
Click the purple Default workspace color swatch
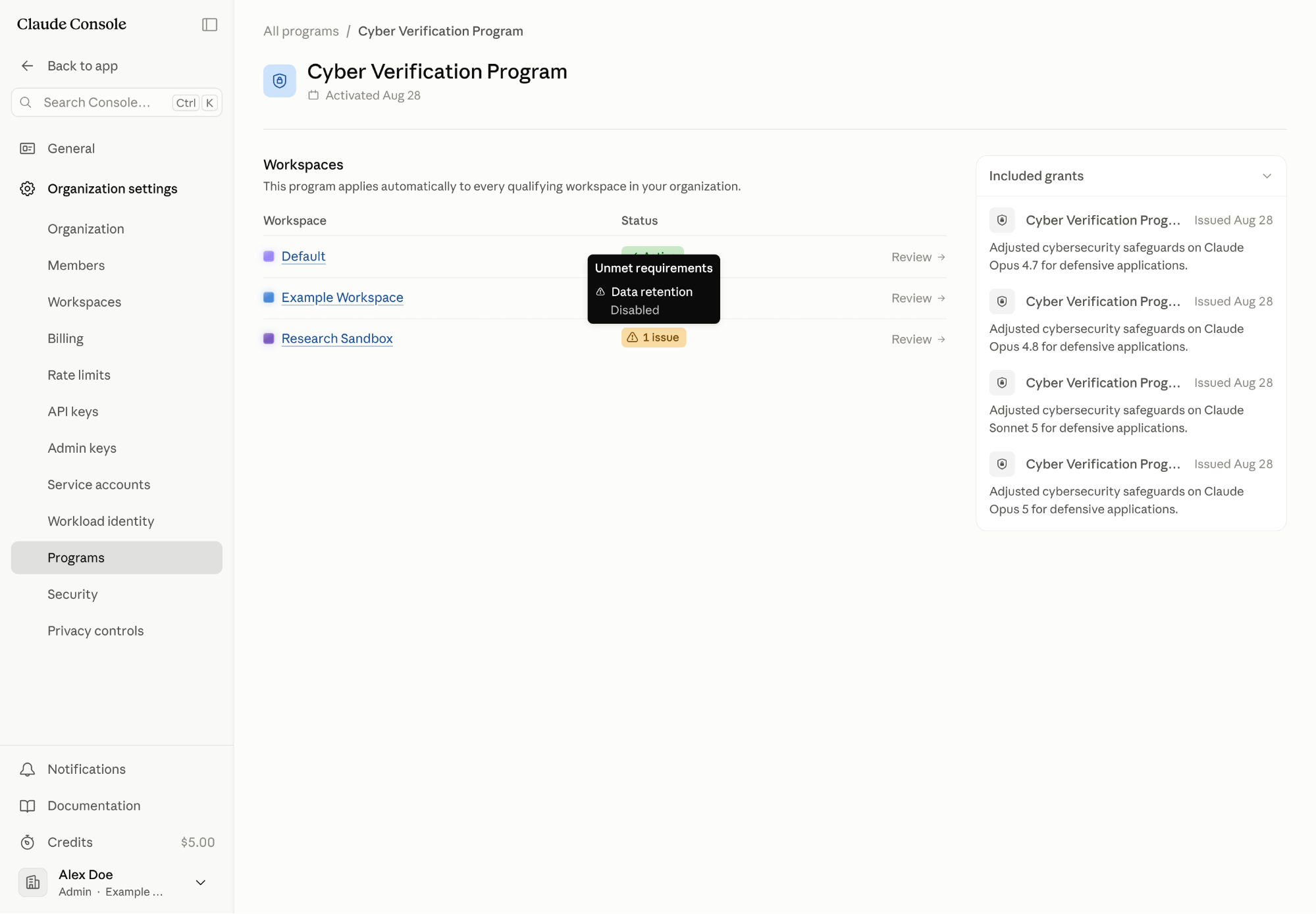[269, 257]
